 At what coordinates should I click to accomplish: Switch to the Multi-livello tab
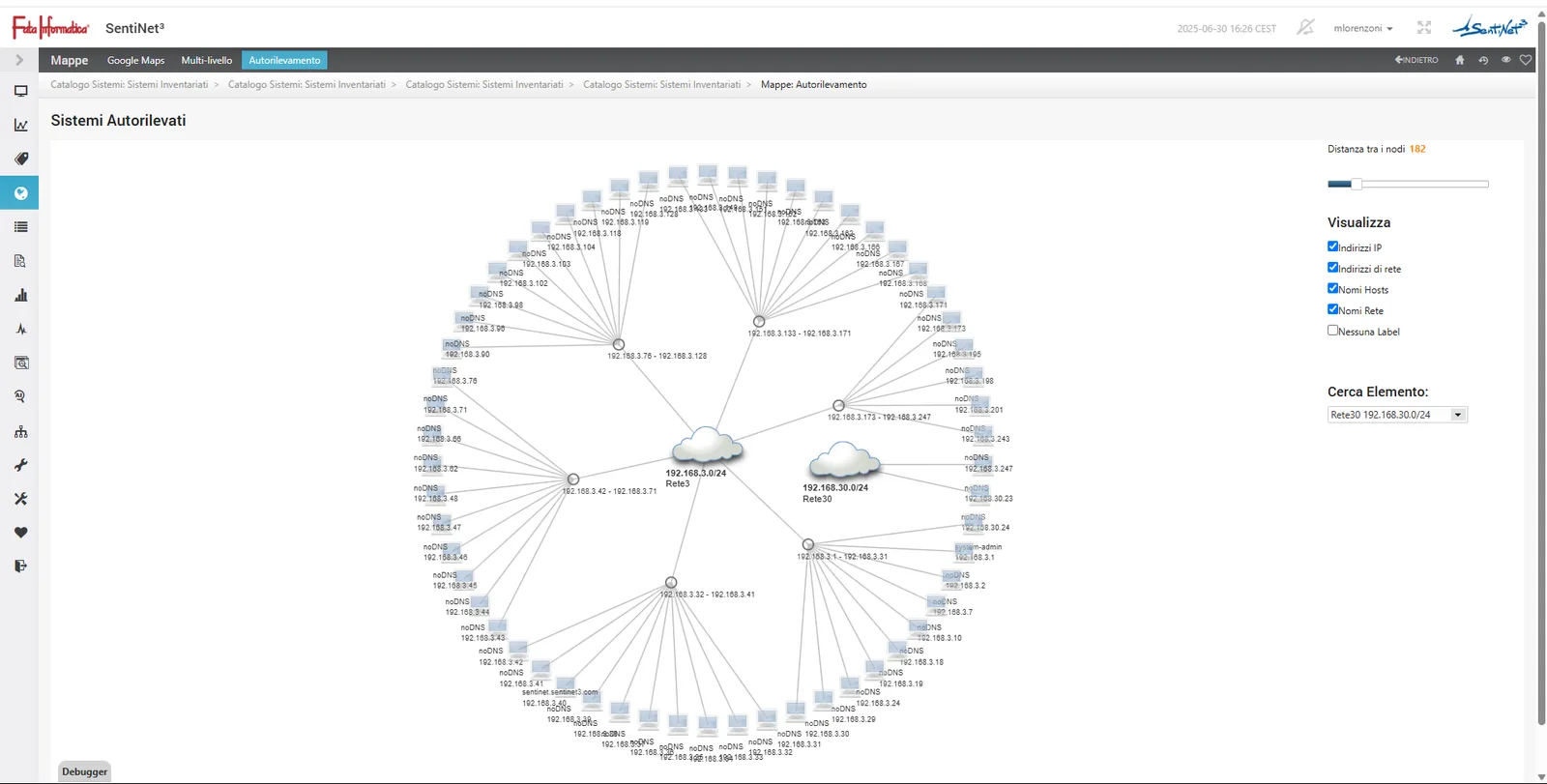(x=206, y=60)
